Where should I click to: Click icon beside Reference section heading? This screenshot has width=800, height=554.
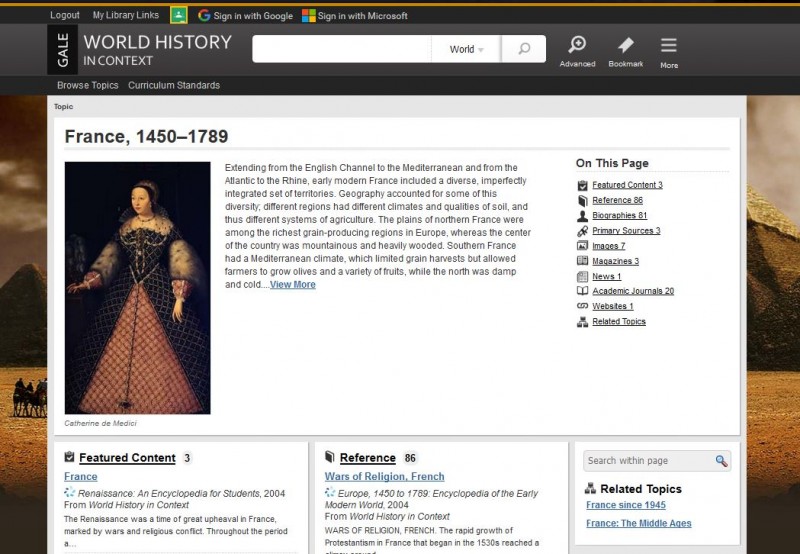click(330, 457)
